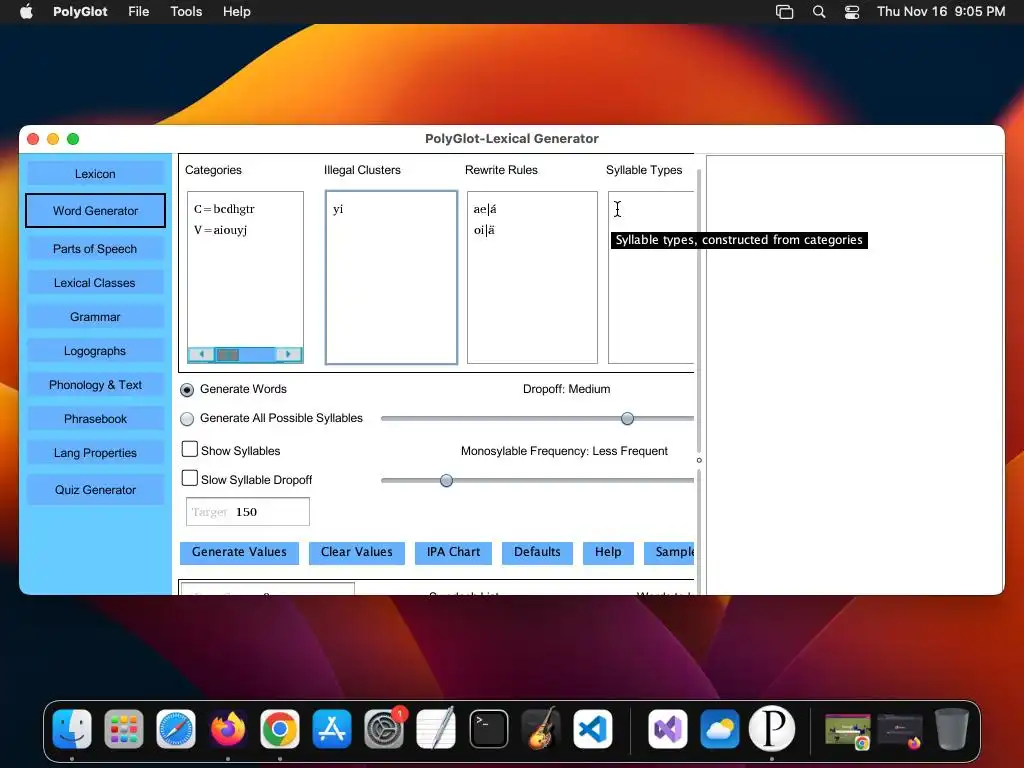The width and height of the screenshot is (1024, 768).
Task: Open the Tools menu
Action: (186, 12)
